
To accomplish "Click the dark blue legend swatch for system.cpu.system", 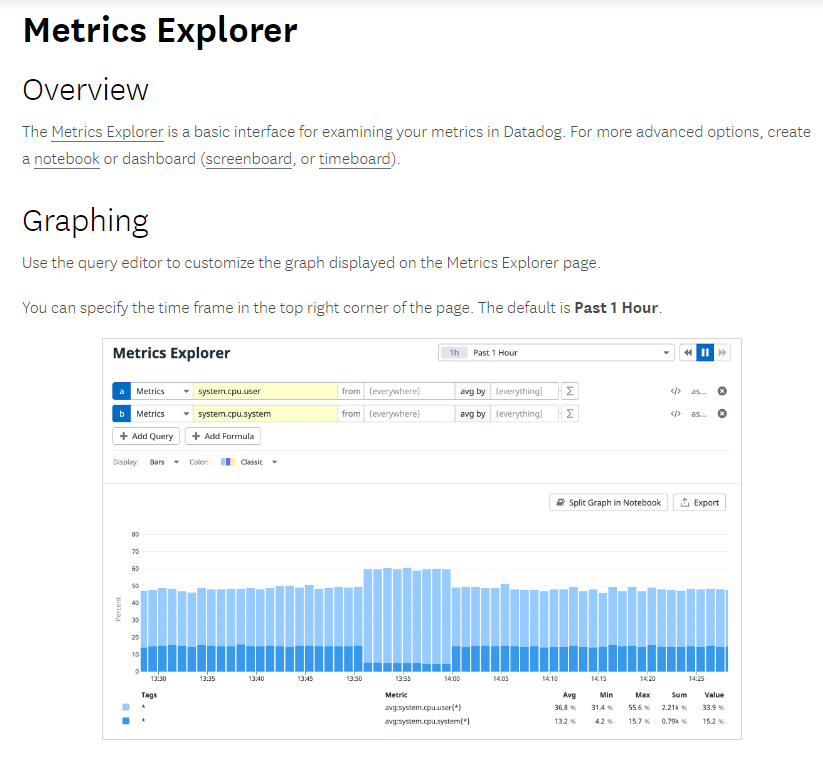I will pos(125,721).
